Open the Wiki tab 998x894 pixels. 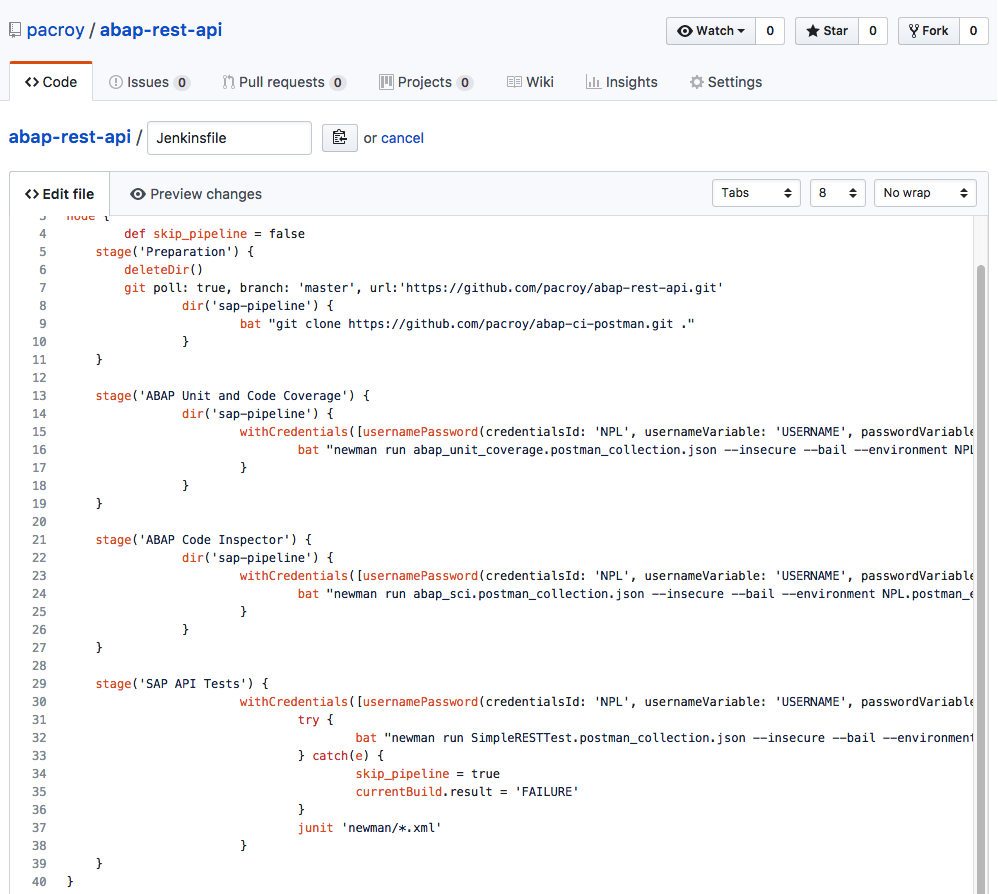pos(530,81)
